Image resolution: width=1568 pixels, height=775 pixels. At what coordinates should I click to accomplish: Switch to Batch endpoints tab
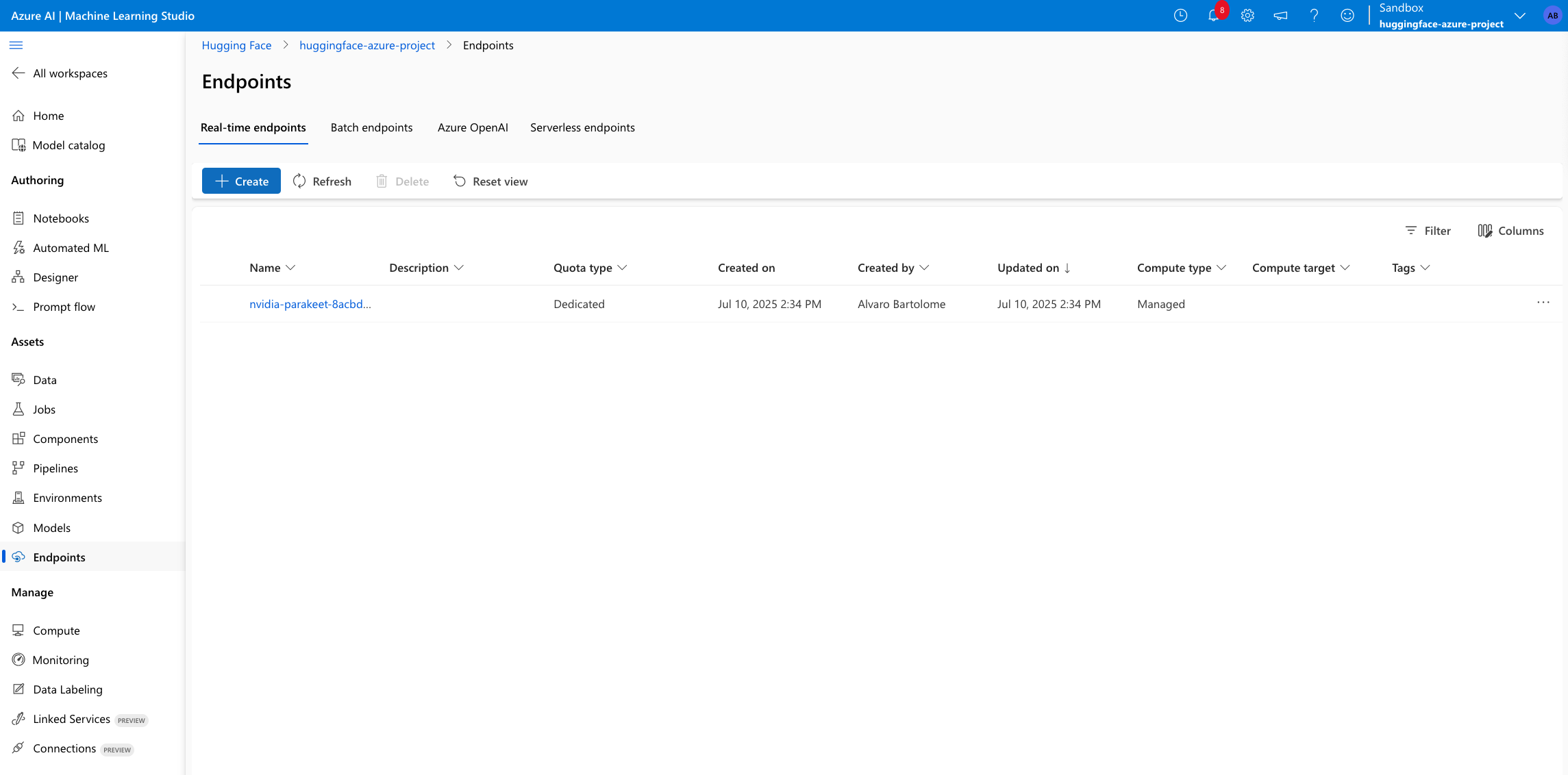tap(371, 127)
